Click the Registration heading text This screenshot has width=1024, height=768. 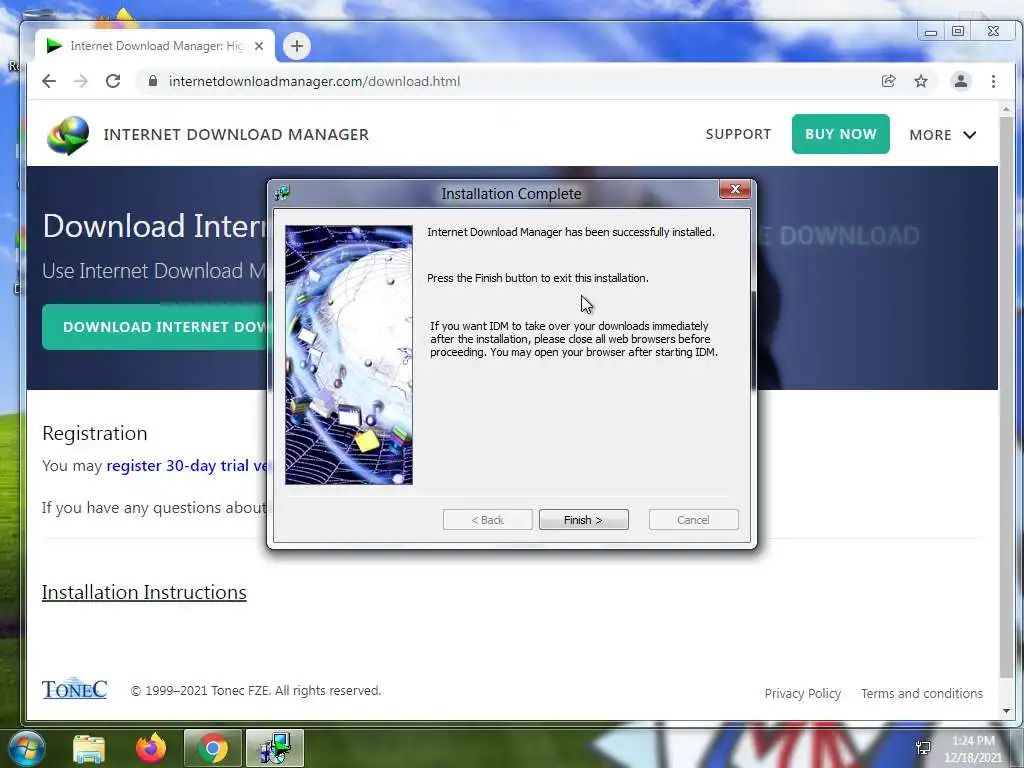95,434
